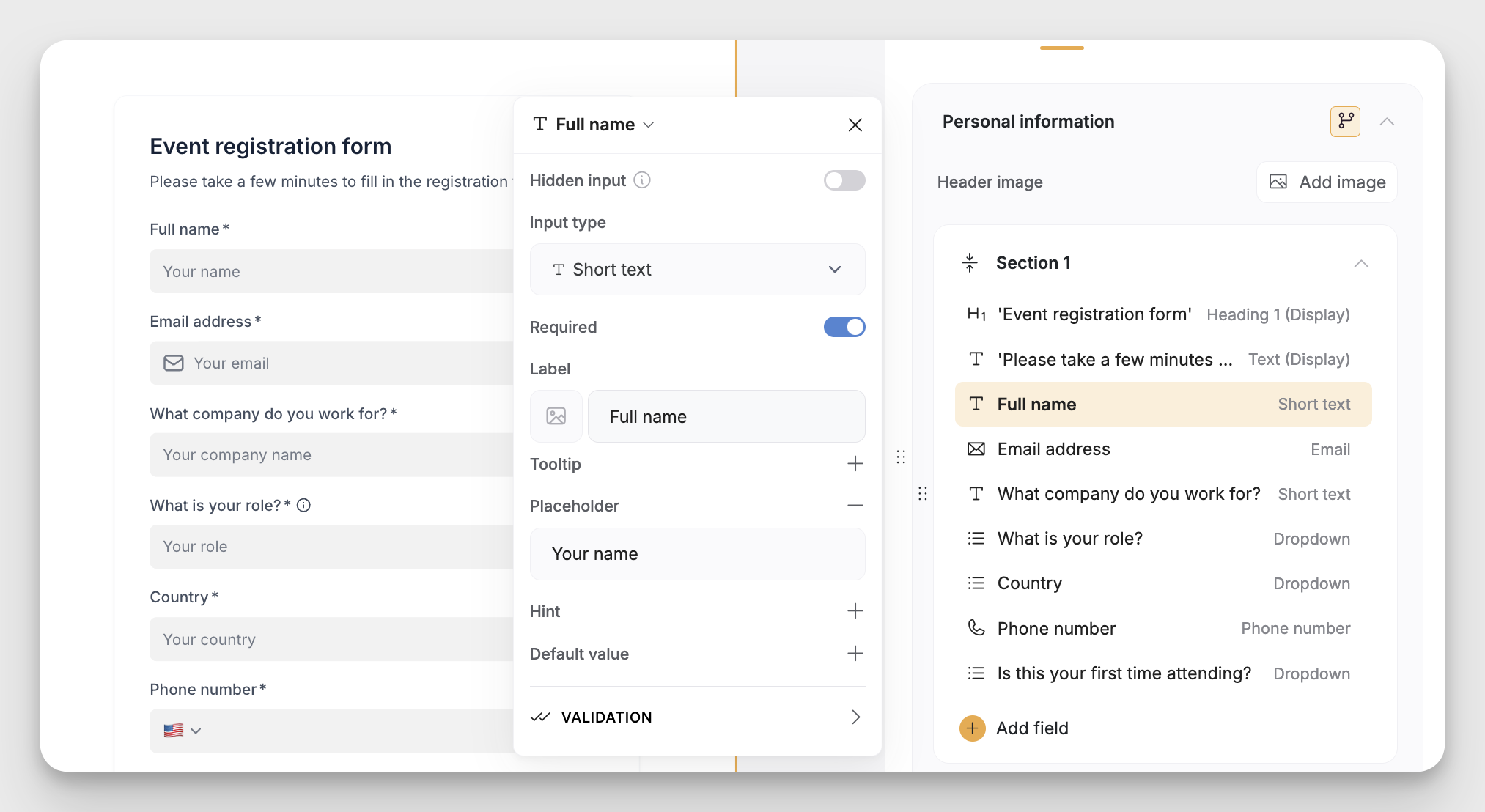The image size is (1485, 812).
Task: Click the Add image button
Action: click(1327, 182)
